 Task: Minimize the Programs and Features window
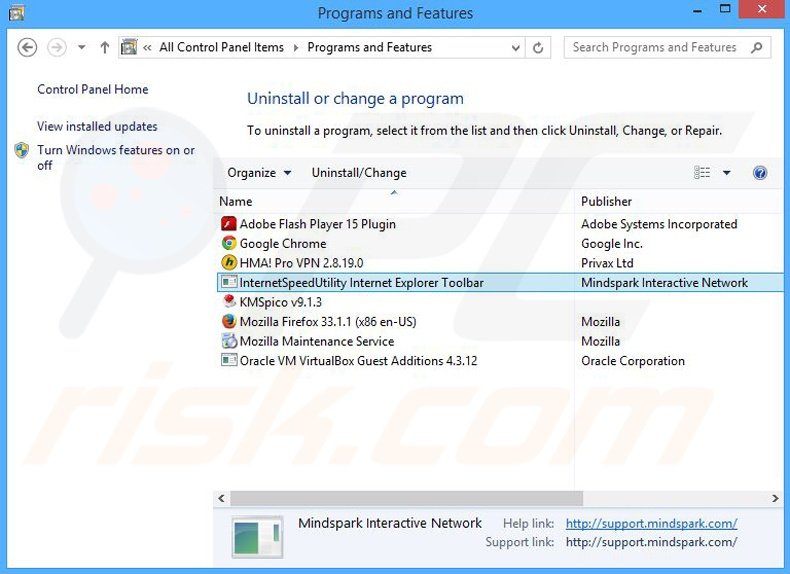tap(698, 10)
